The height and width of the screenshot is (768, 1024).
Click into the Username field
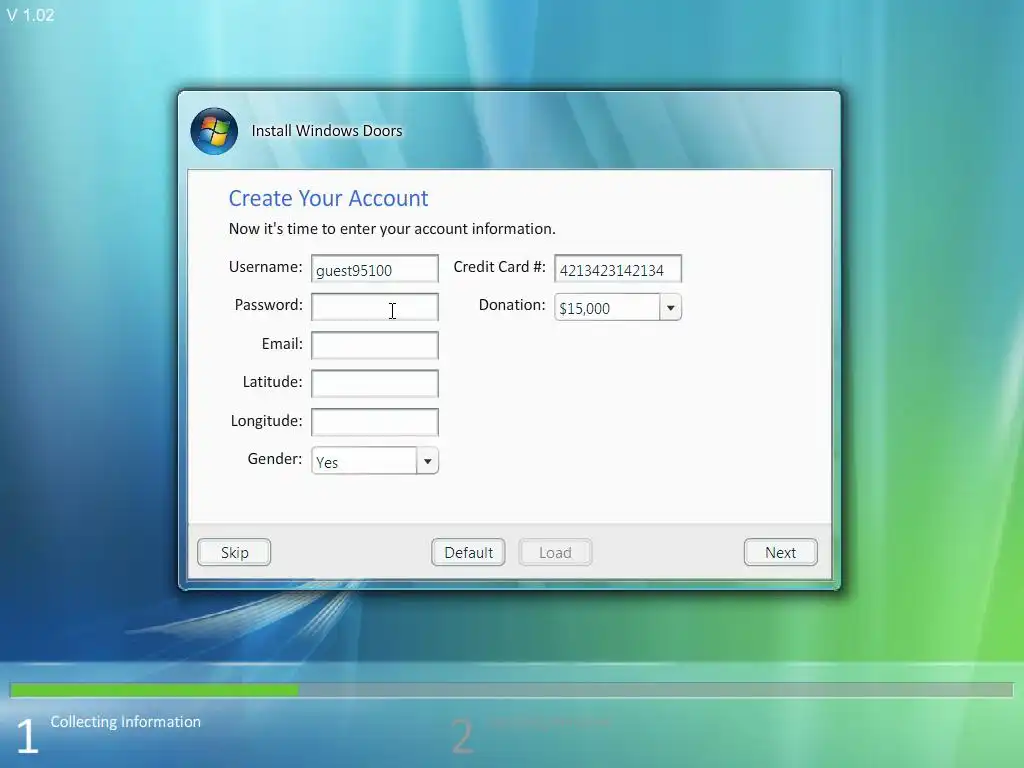coord(375,269)
